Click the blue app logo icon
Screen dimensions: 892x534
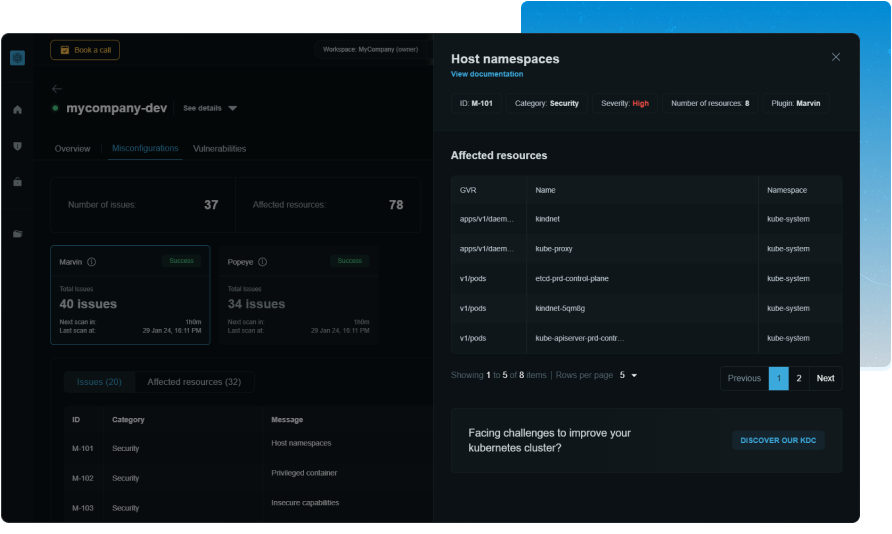point(17,58)
